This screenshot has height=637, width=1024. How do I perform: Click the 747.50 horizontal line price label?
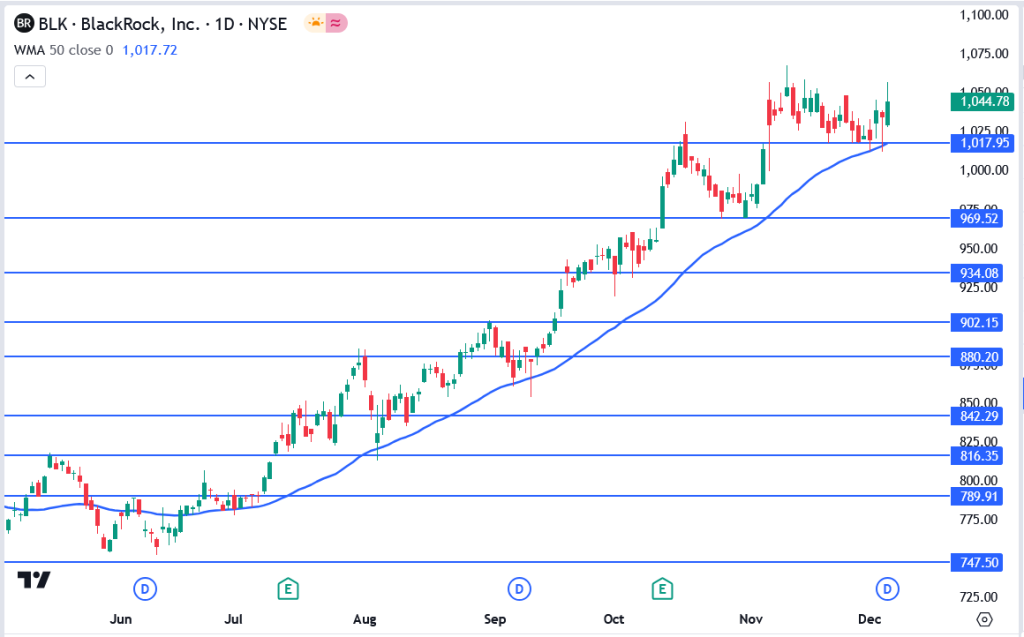pos(980,563)
